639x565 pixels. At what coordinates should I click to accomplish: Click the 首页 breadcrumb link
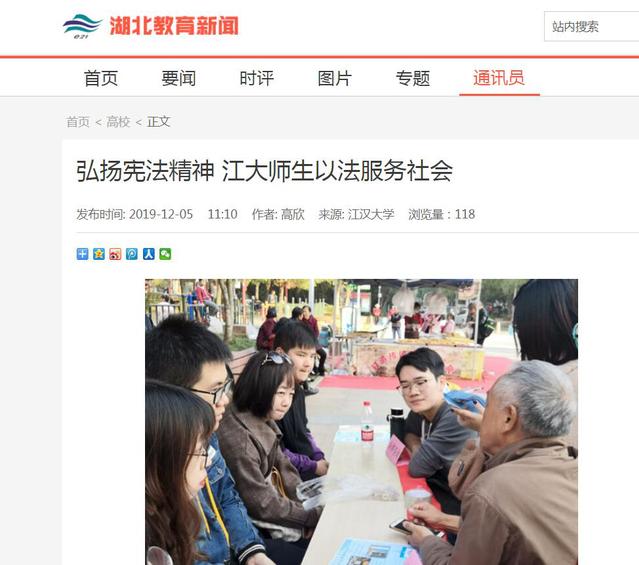pos(78,121)
